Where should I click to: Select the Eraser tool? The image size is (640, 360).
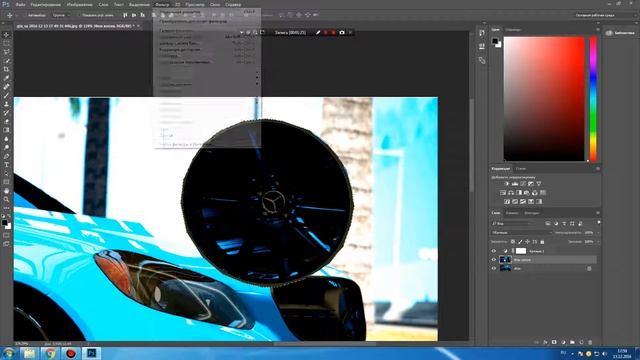(x=6, y=121)
